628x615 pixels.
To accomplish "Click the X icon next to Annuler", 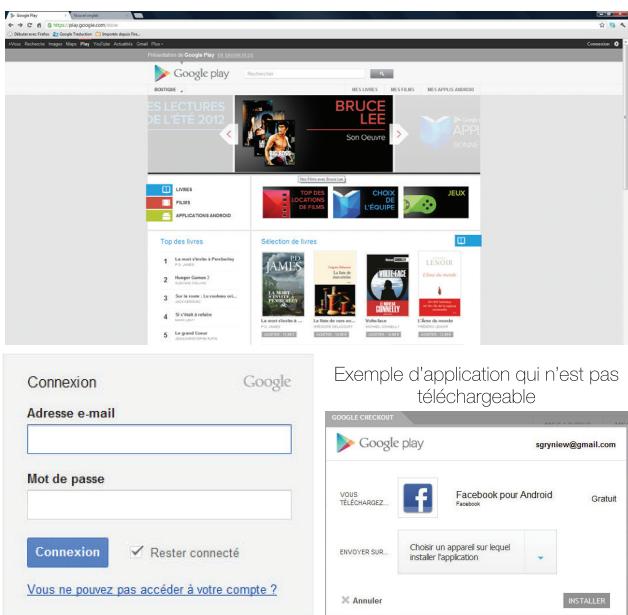I will pyautogui.click(x=345, y=600).
